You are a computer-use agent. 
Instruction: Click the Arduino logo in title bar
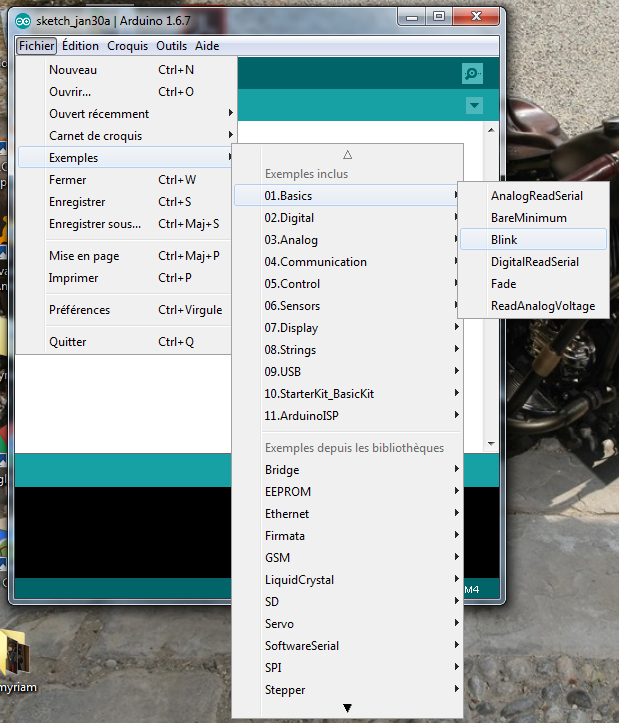pos(23,21)
